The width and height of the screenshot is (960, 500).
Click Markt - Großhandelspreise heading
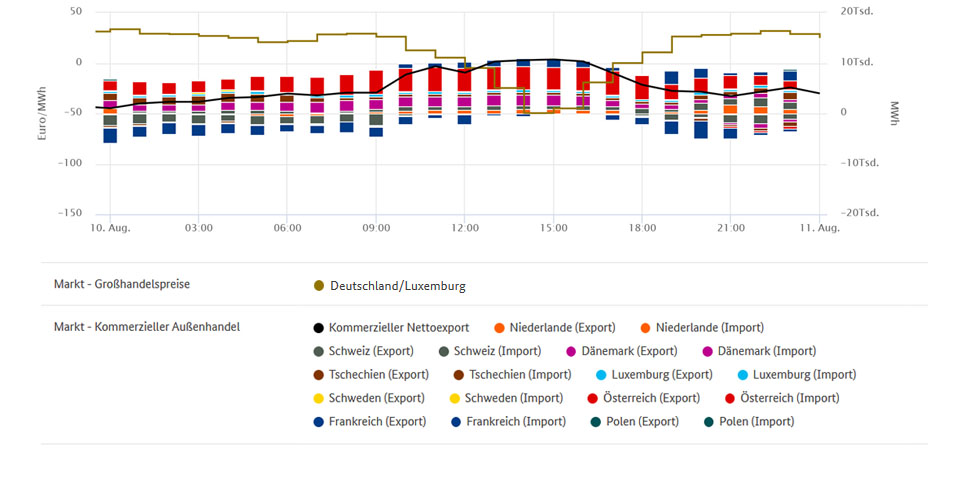pos(122,284)
